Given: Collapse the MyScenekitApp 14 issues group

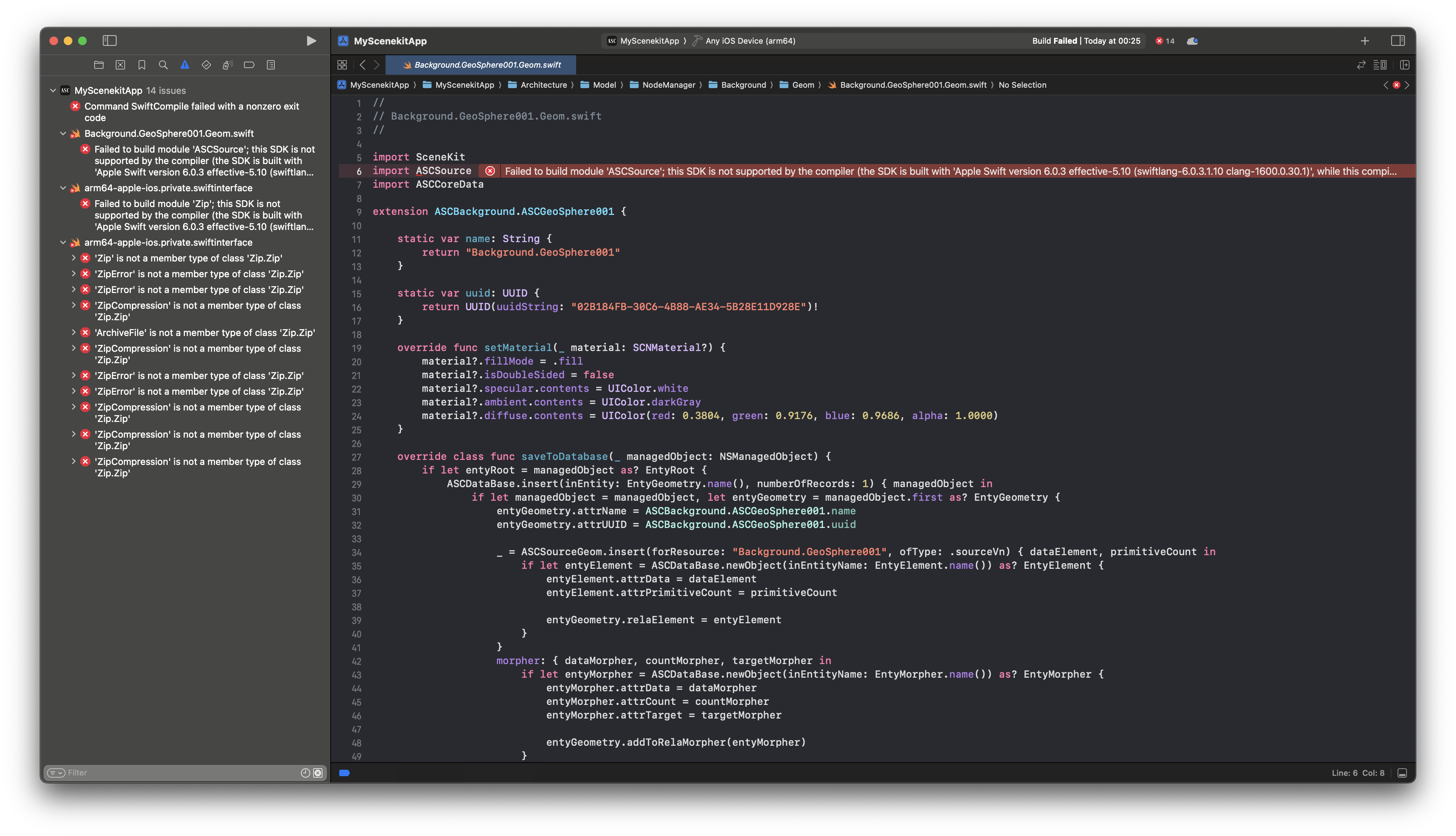Looking at the screenshot, I should (x=53, y=91).
